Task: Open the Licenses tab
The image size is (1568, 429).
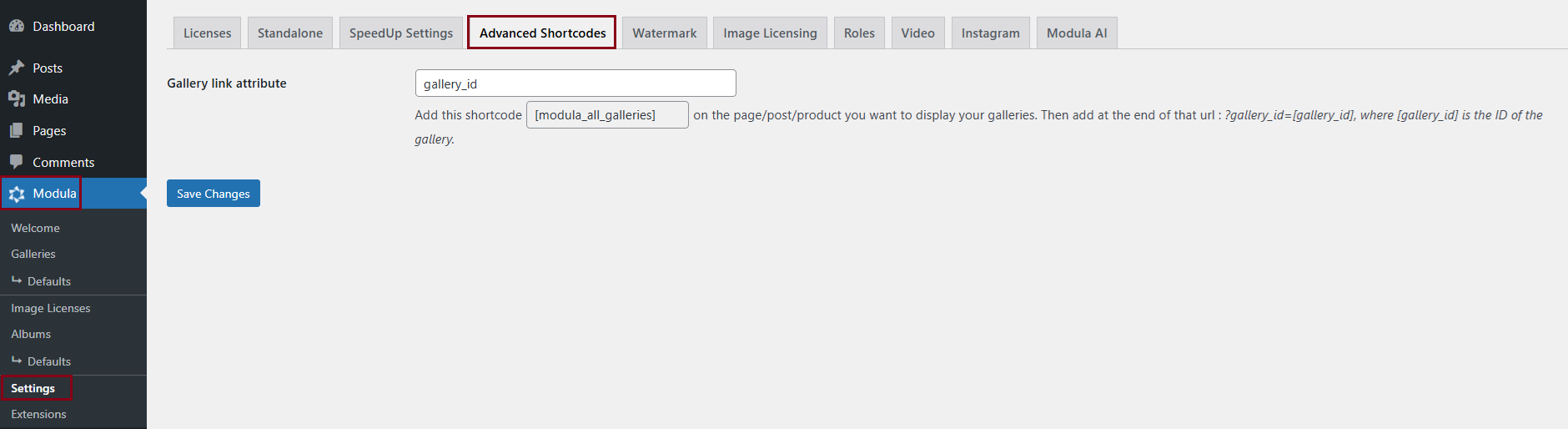Action: point(207,33)
